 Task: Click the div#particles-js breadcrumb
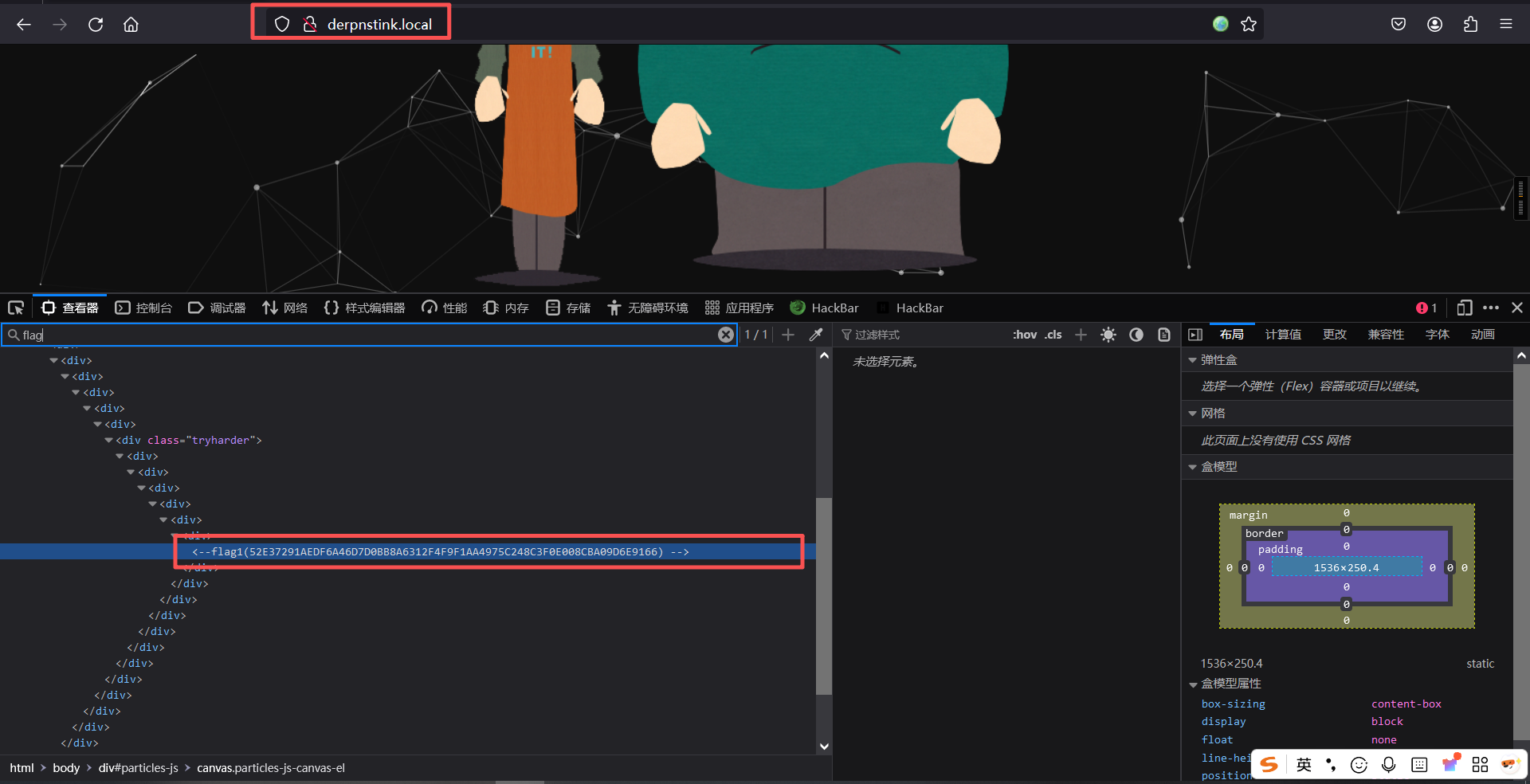[x=139, y=768]
